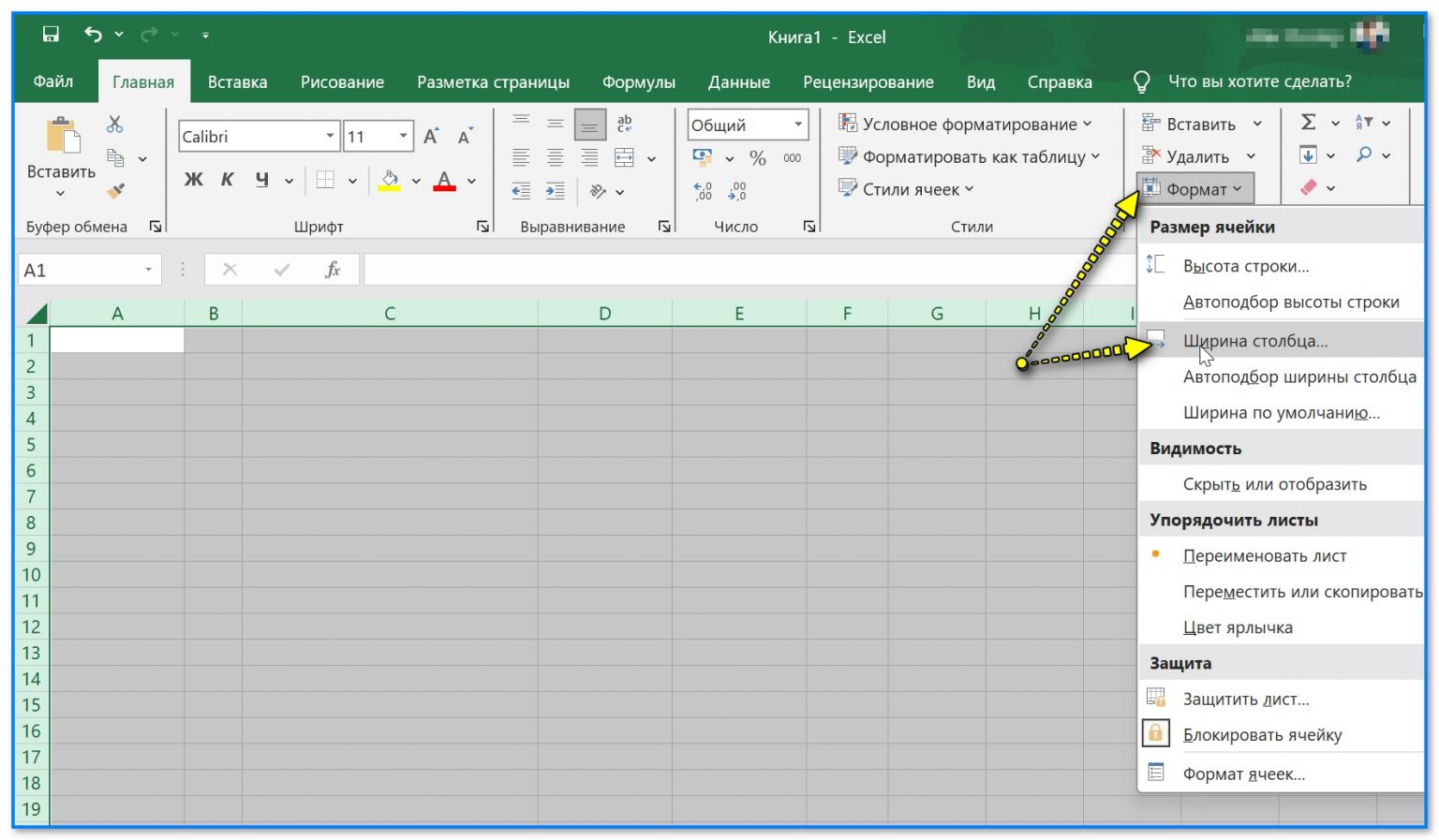The width and height of the screenshot is (1439, 840).
Task: Open the font size 11 dropdown
Action: [404, 137]
